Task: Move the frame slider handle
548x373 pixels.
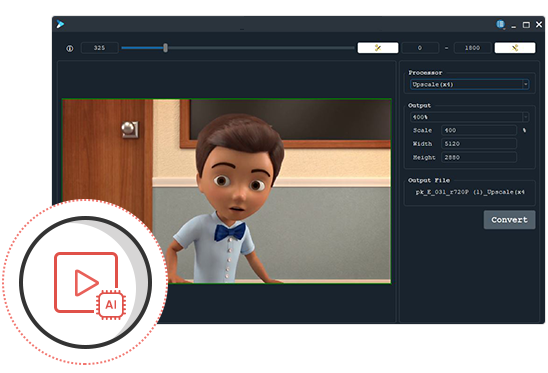Action: 165,48
